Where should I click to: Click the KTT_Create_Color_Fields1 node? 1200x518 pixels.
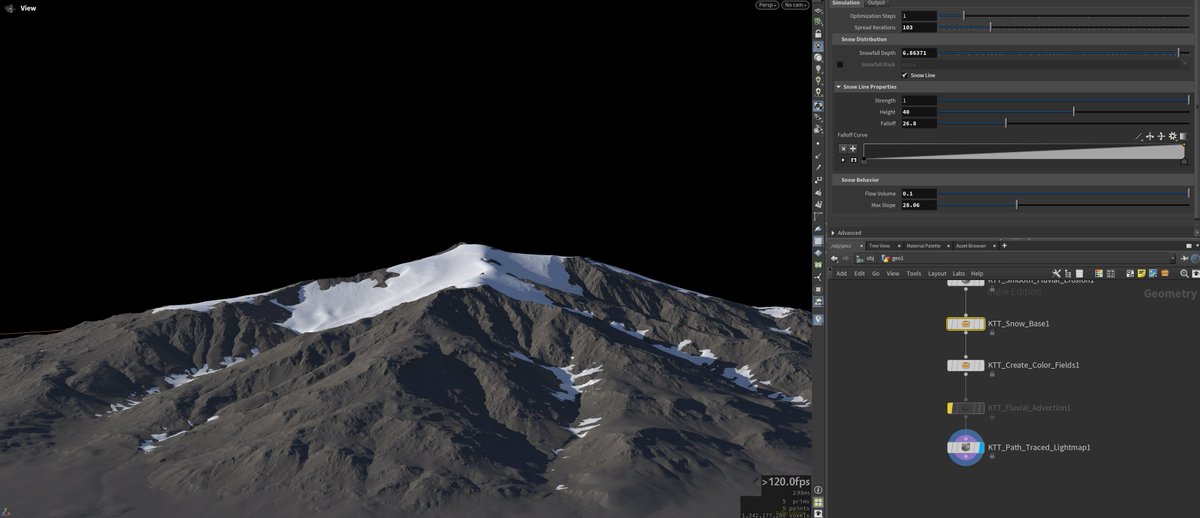[965, 365]
